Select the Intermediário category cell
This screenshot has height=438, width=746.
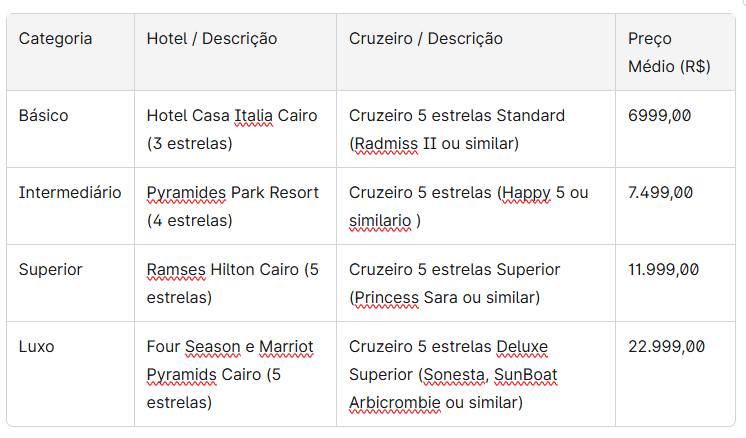point(70,193)
